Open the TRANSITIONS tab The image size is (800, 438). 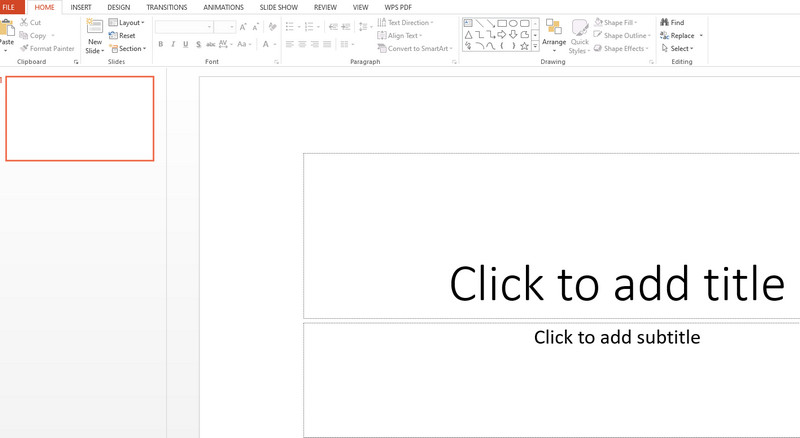tap(166, 7)
